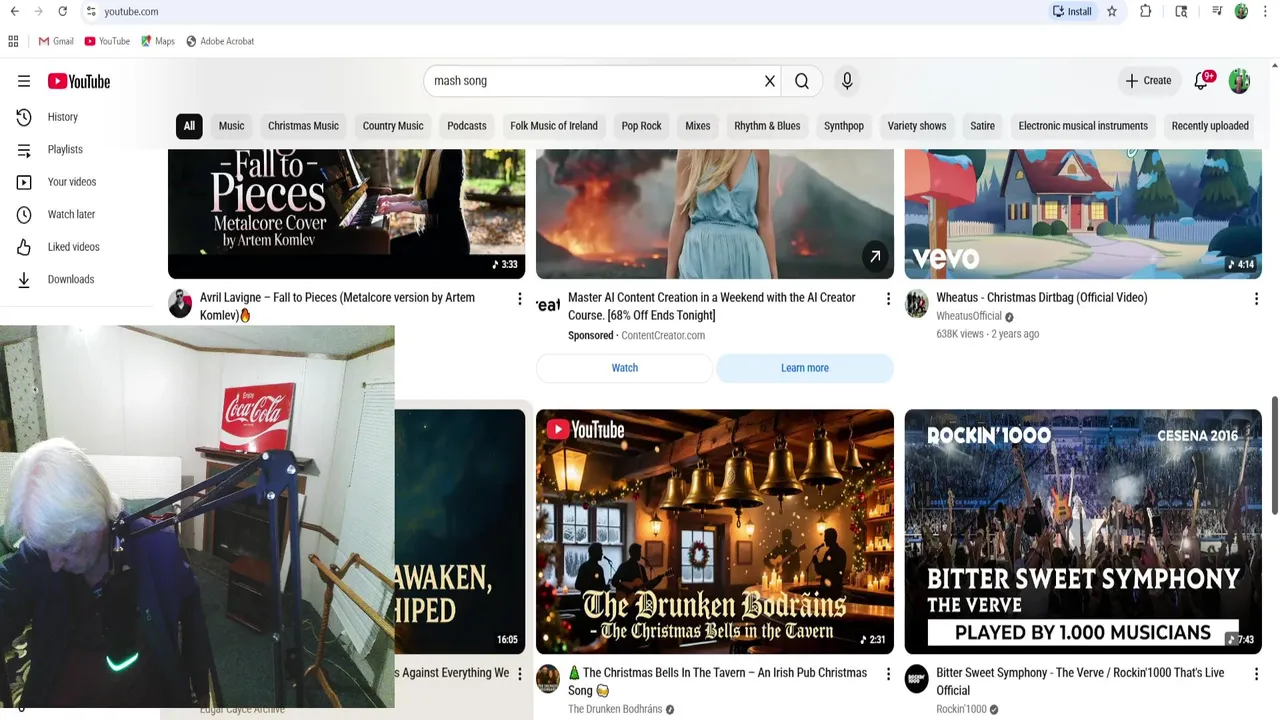The width and height of the screenshot is (1280, 720).
Task: Open Your videos in the sidebar
Action: [72, 182]
